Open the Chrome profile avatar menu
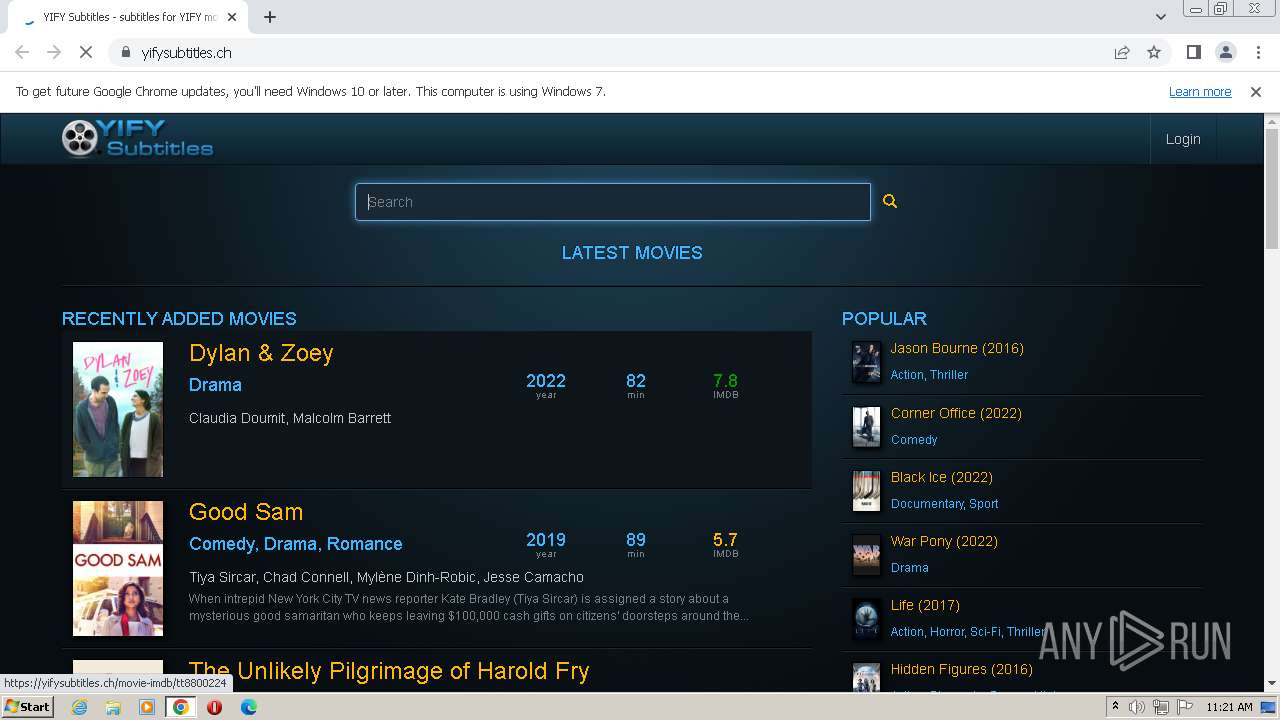The height and width of the screenshot is (720, 1280). point(1225,52)
